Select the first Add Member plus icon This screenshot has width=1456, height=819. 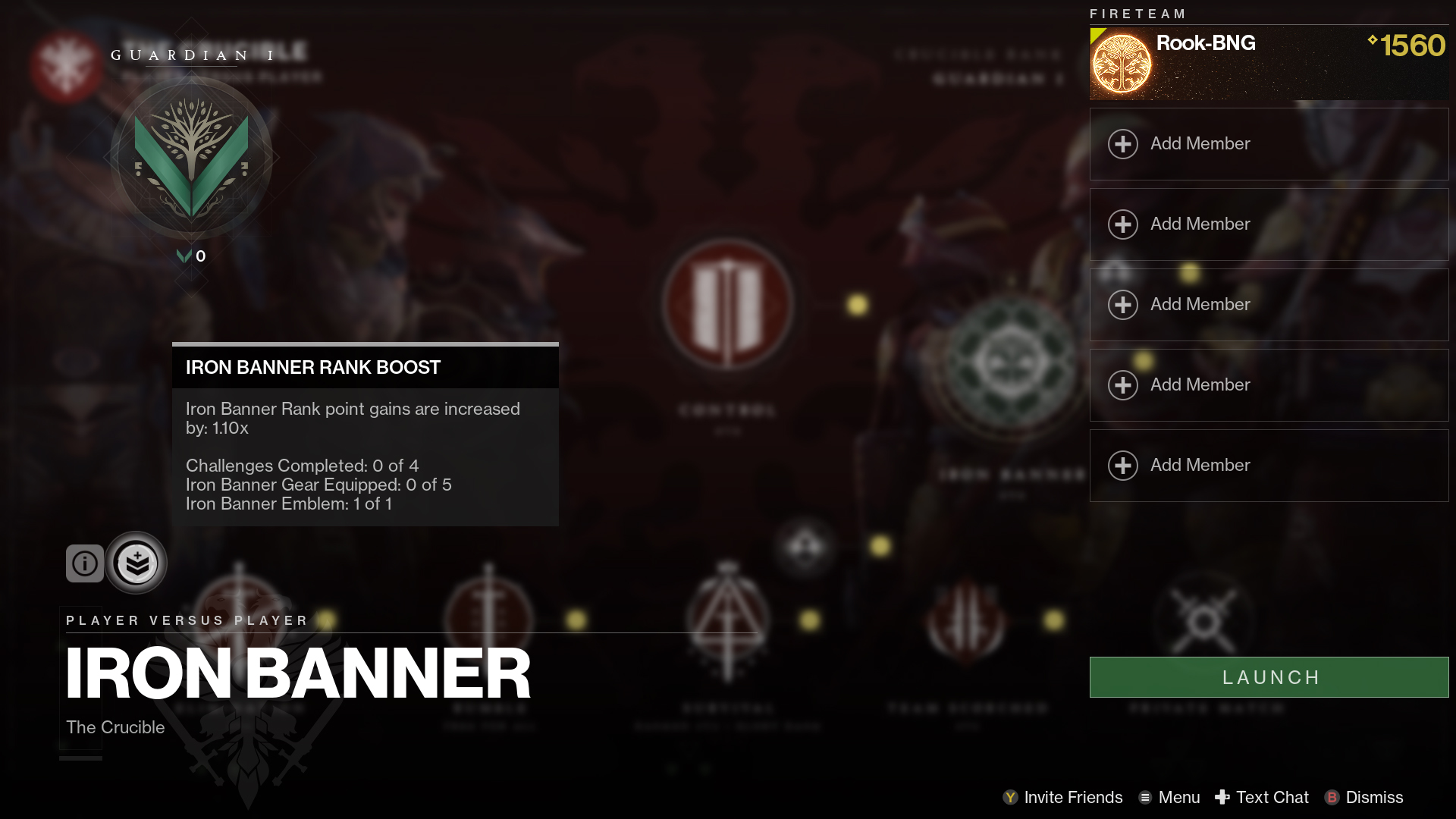coord(1124,143)
